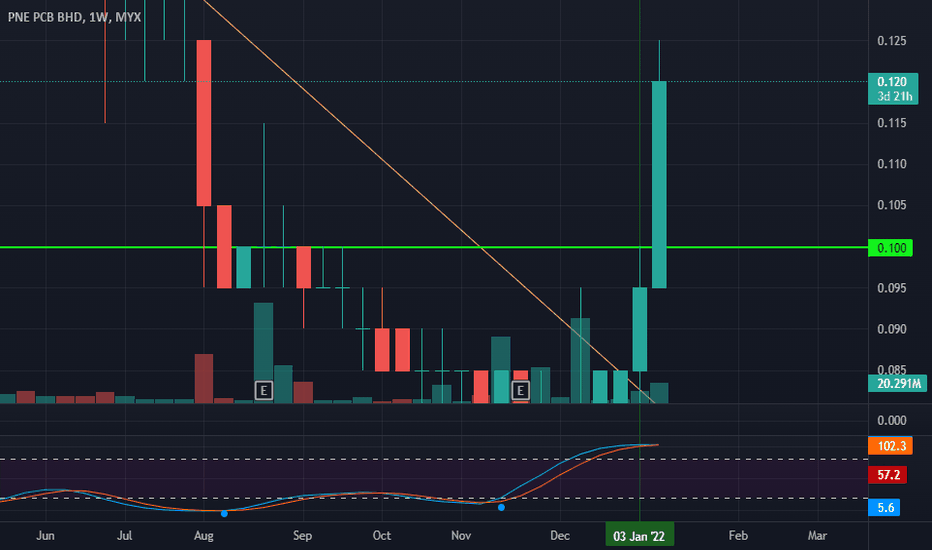Click the Oct label on time axis
Image resolution: width=932 pixels, height=550 pixels.
click(x=382, y=536)
